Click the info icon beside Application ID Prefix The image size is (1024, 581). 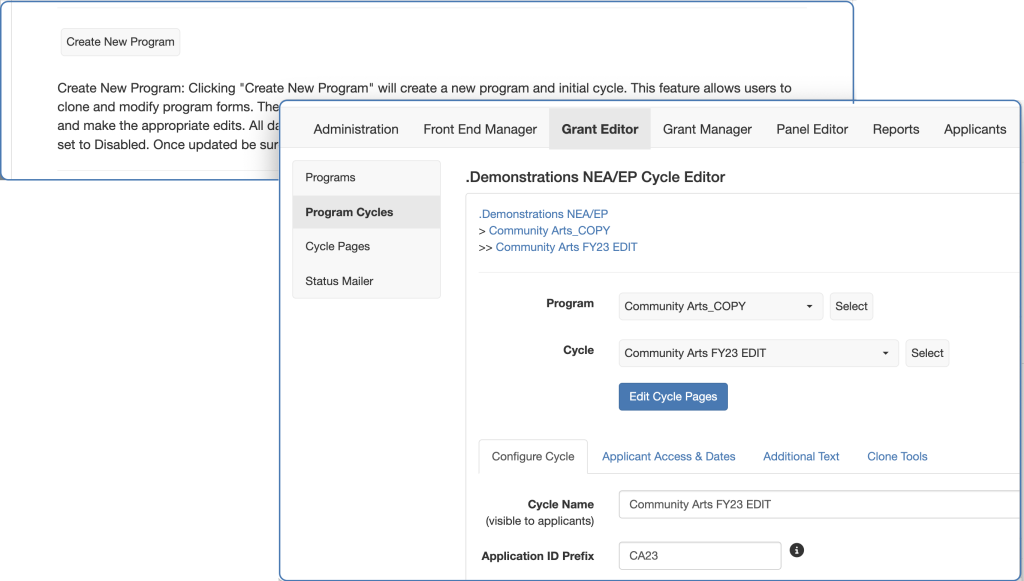point(797,550)
